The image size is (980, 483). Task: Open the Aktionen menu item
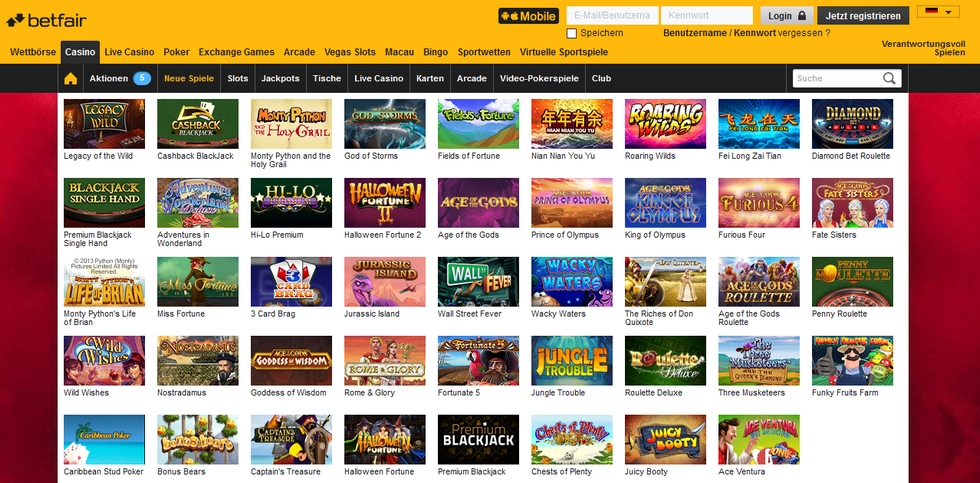point(119,79)
